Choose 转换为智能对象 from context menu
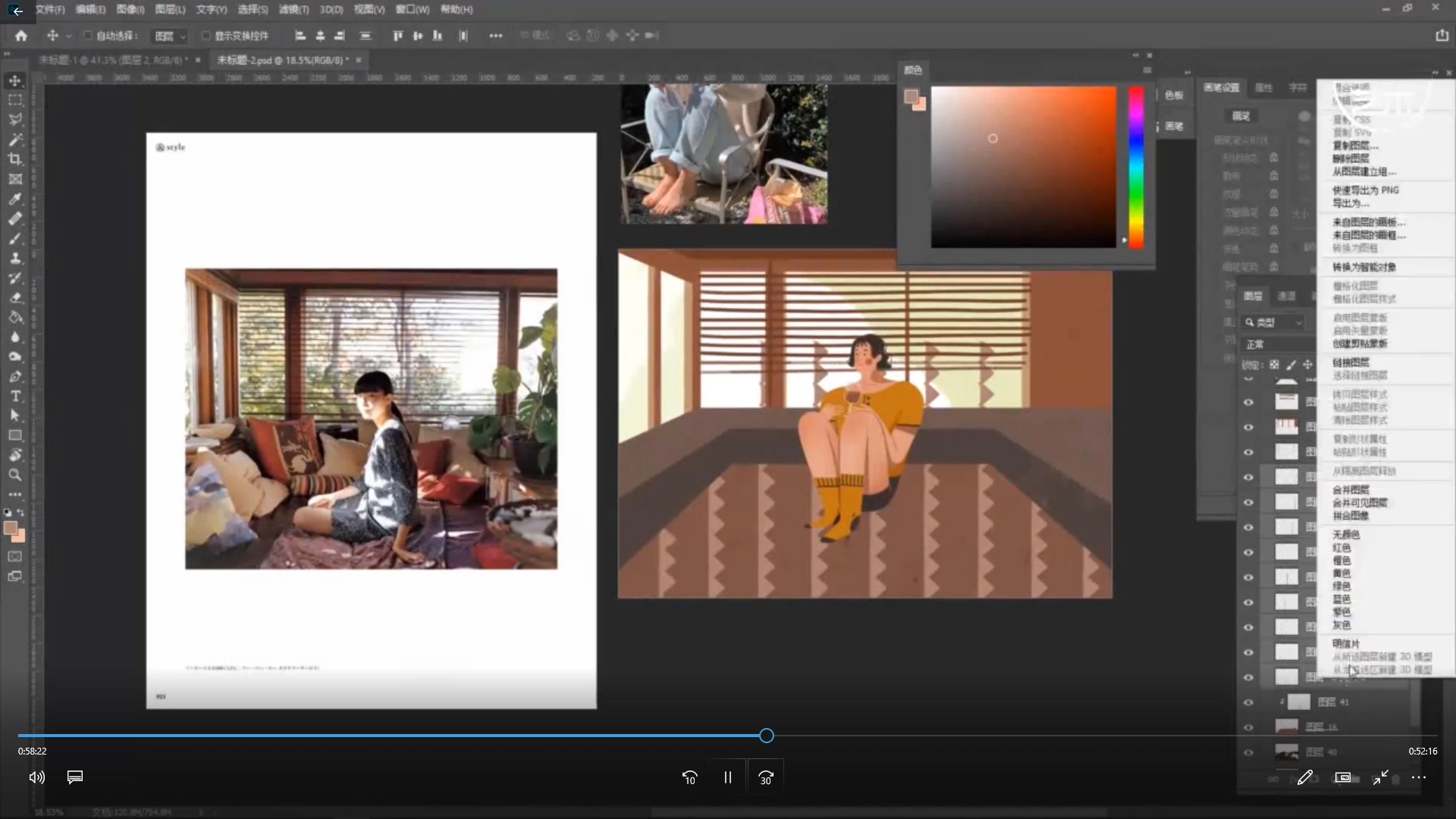1456x819 pixels. [x=1363, y=267]
